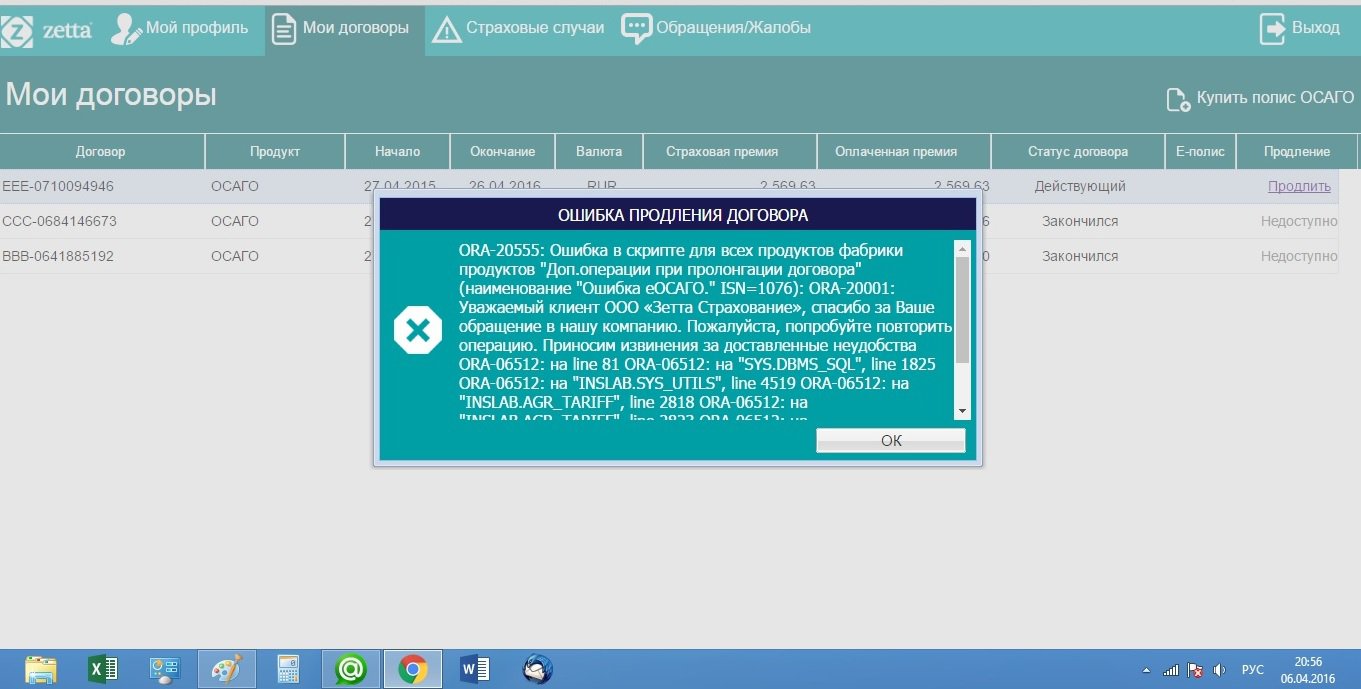Screen dimensions: 1361x689
Task: Click the error X icon in dialog
Action: pyautogui.click(x=417, y=330)
